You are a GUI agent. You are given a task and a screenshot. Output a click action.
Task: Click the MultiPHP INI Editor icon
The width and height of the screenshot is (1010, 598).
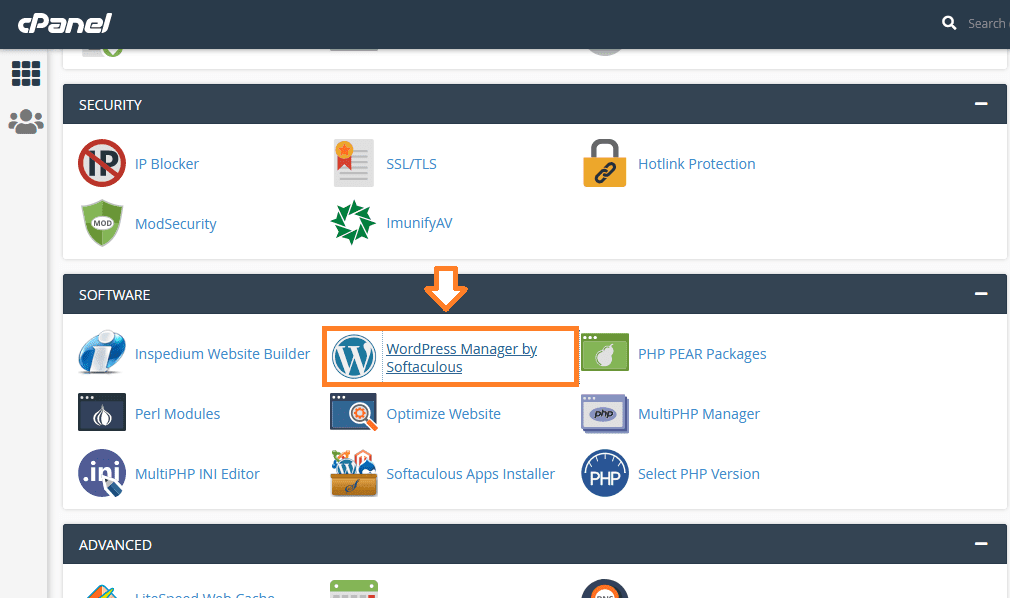pos(102,473)
